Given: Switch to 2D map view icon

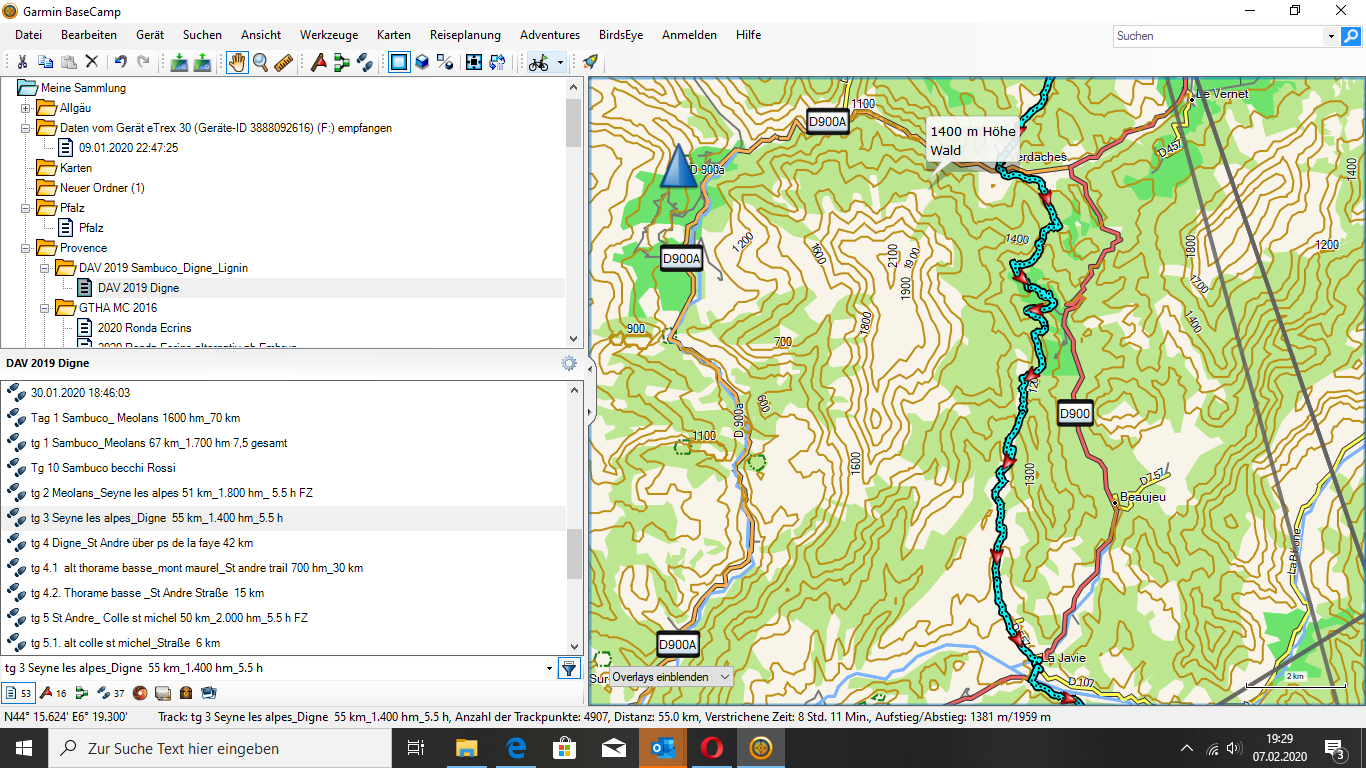Looking at the screenshot, I should [399, 62].
